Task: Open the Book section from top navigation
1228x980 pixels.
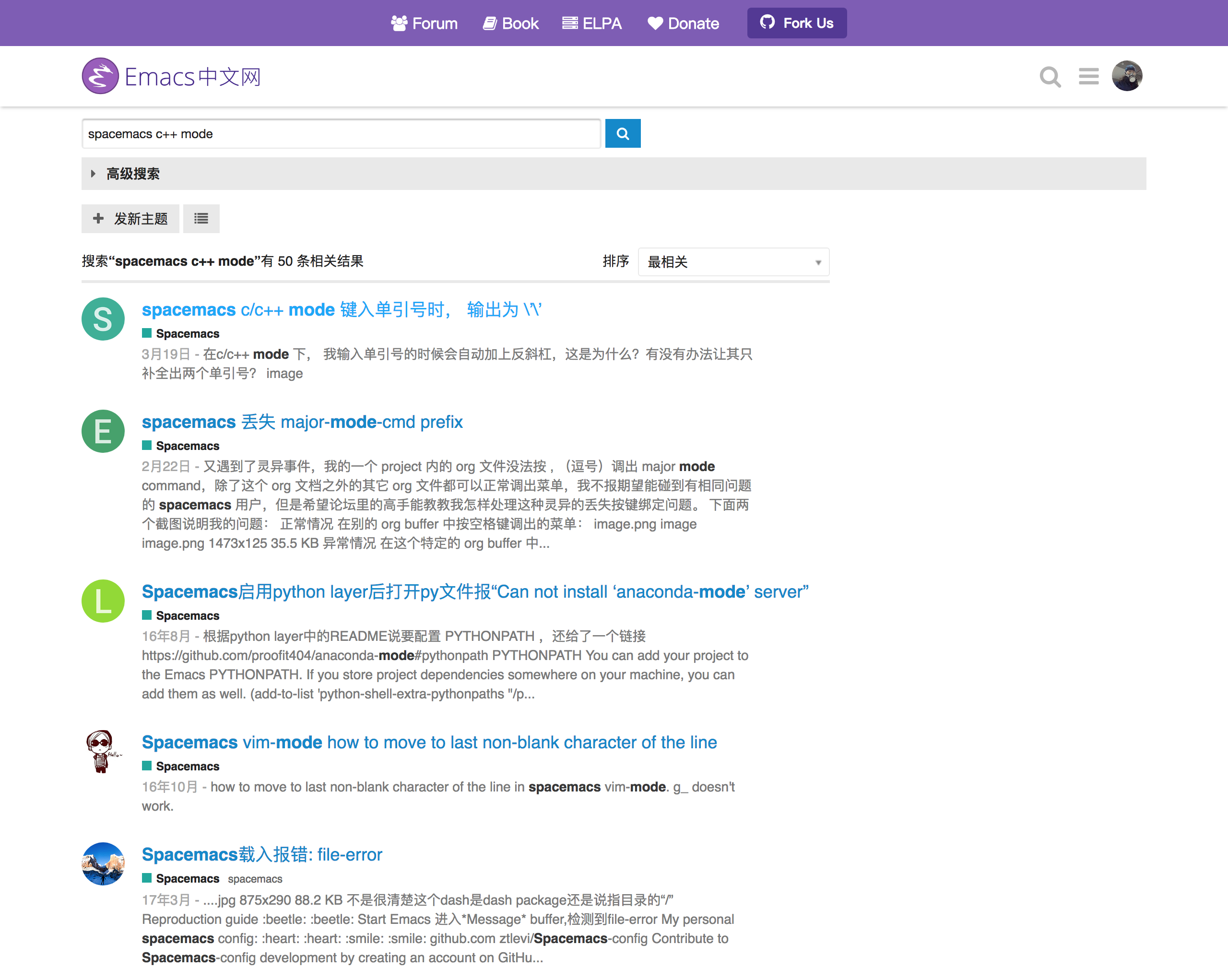Action: coord(510,24)
